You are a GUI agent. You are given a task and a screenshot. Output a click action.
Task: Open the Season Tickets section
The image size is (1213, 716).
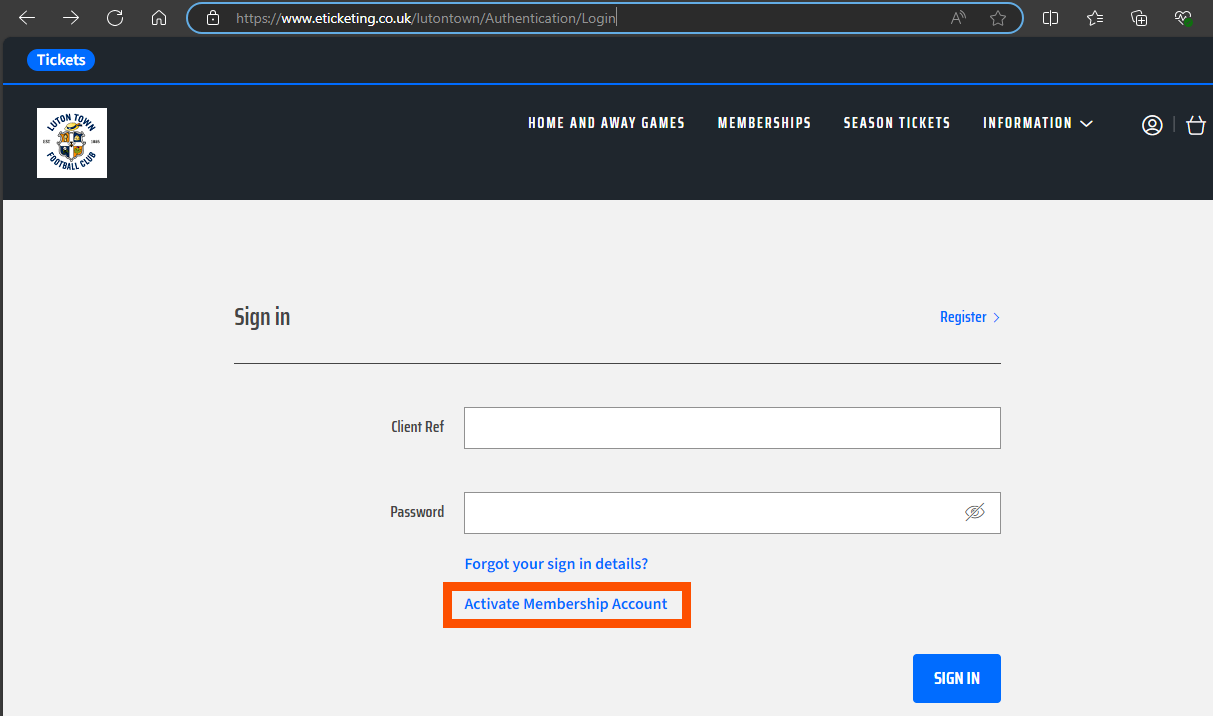[x=896, y=123]
